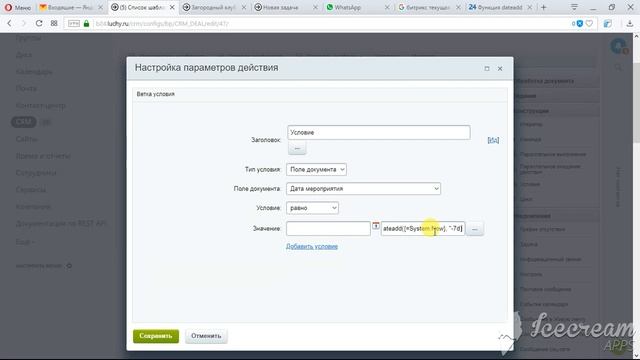Open Почта in the left sidebar

[26, 89]
